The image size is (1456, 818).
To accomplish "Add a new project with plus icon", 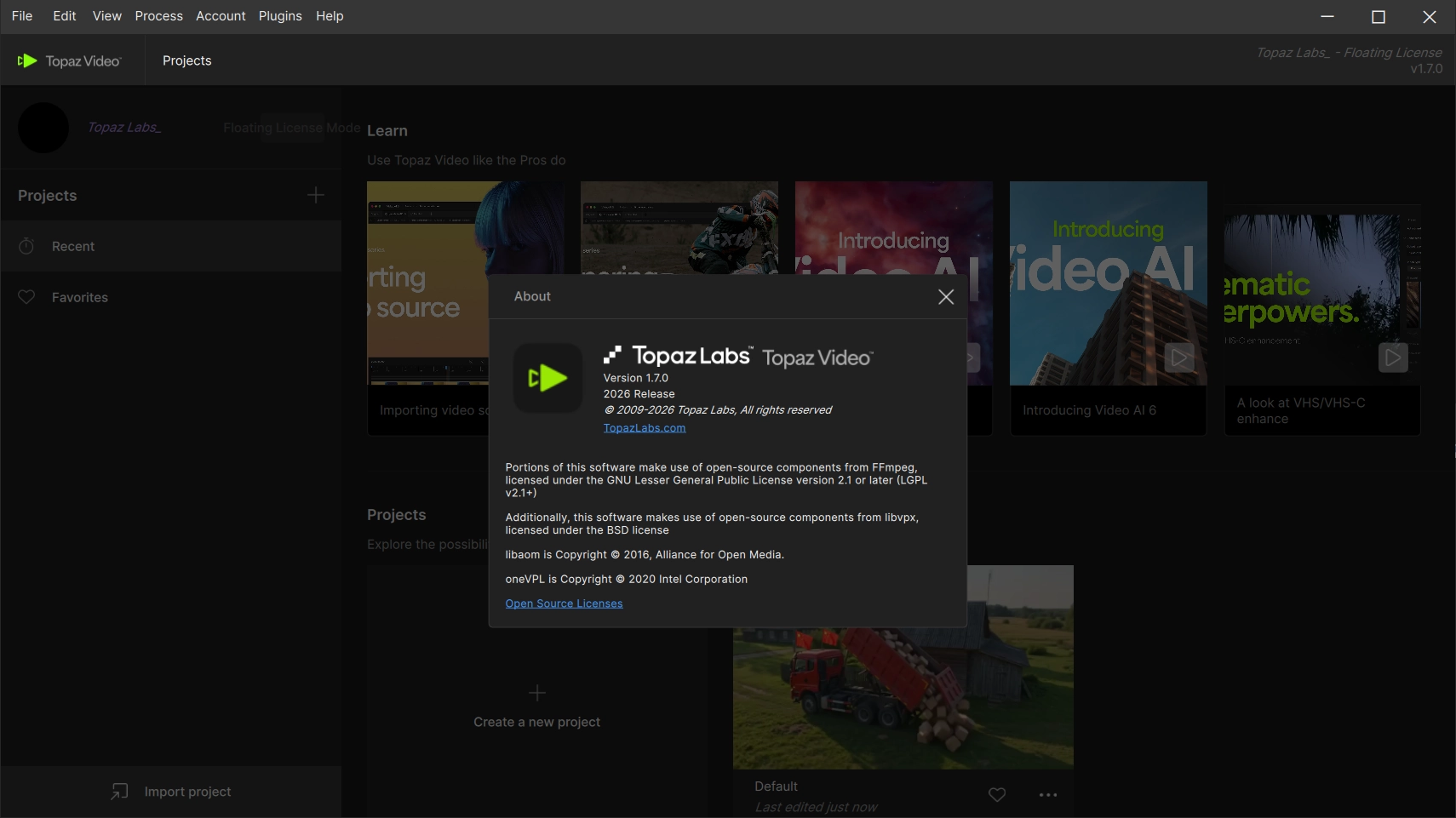I will tap(316, 195).
